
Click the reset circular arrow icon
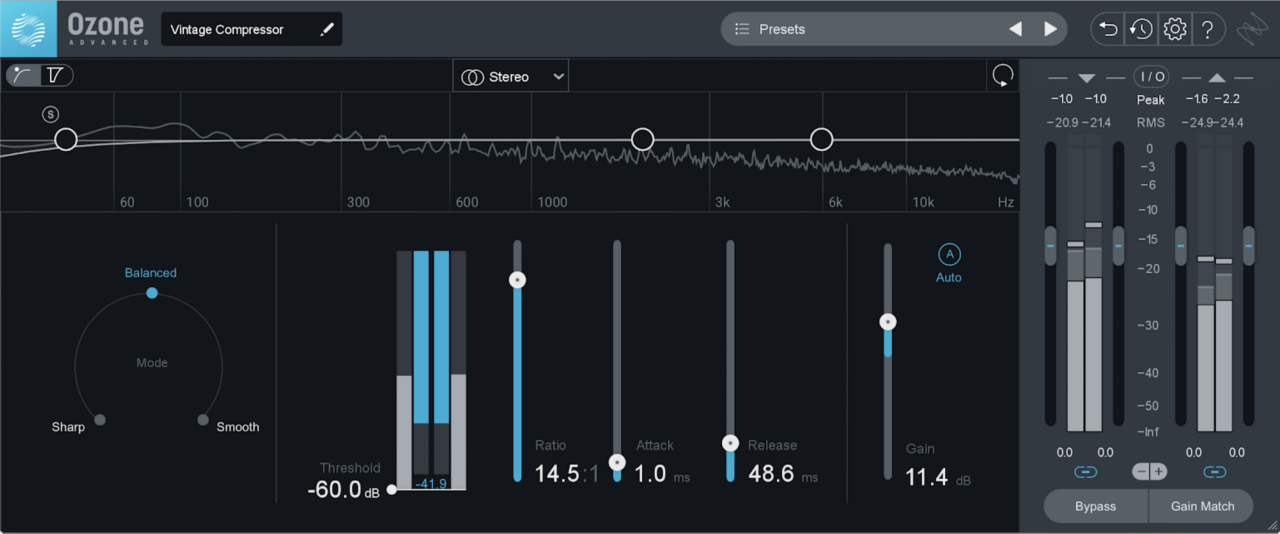(x=1001, y=76)
